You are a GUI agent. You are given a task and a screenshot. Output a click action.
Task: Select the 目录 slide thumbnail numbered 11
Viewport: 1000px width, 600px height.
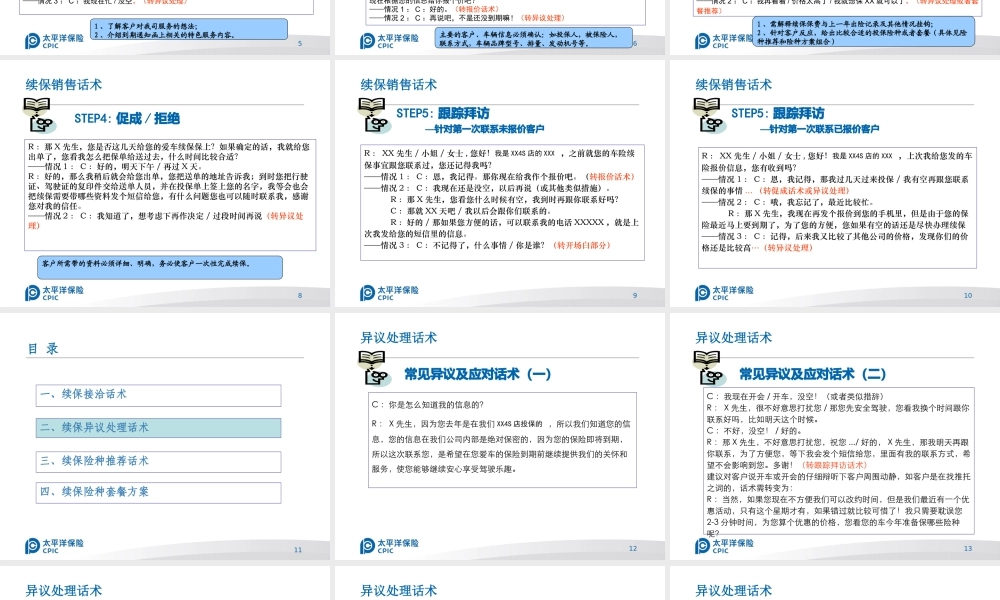[165, 436]
